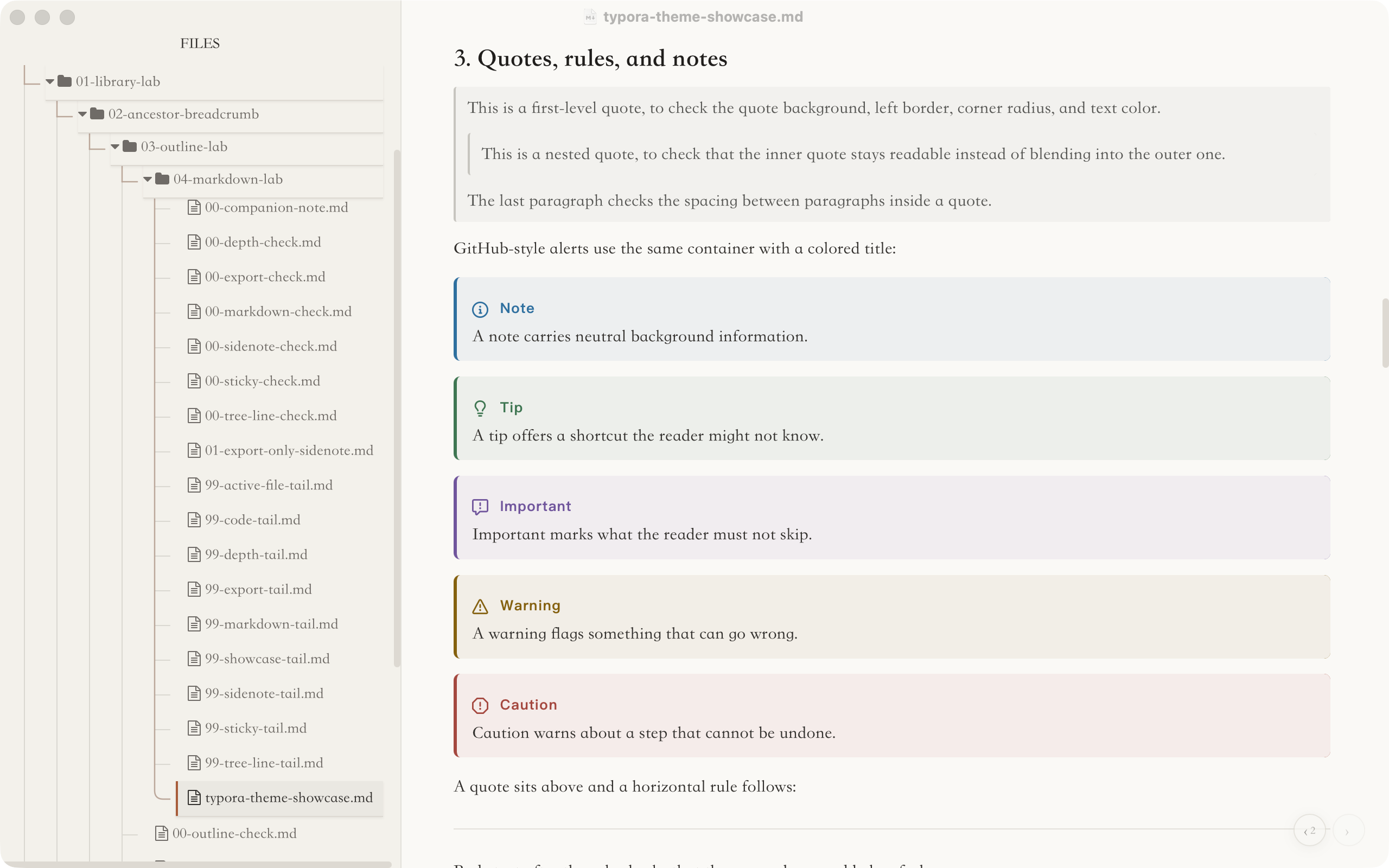This screenshot has width=1389, height=868.
Task: Open 99-markdown-tail.md
Action: (271, 624)
